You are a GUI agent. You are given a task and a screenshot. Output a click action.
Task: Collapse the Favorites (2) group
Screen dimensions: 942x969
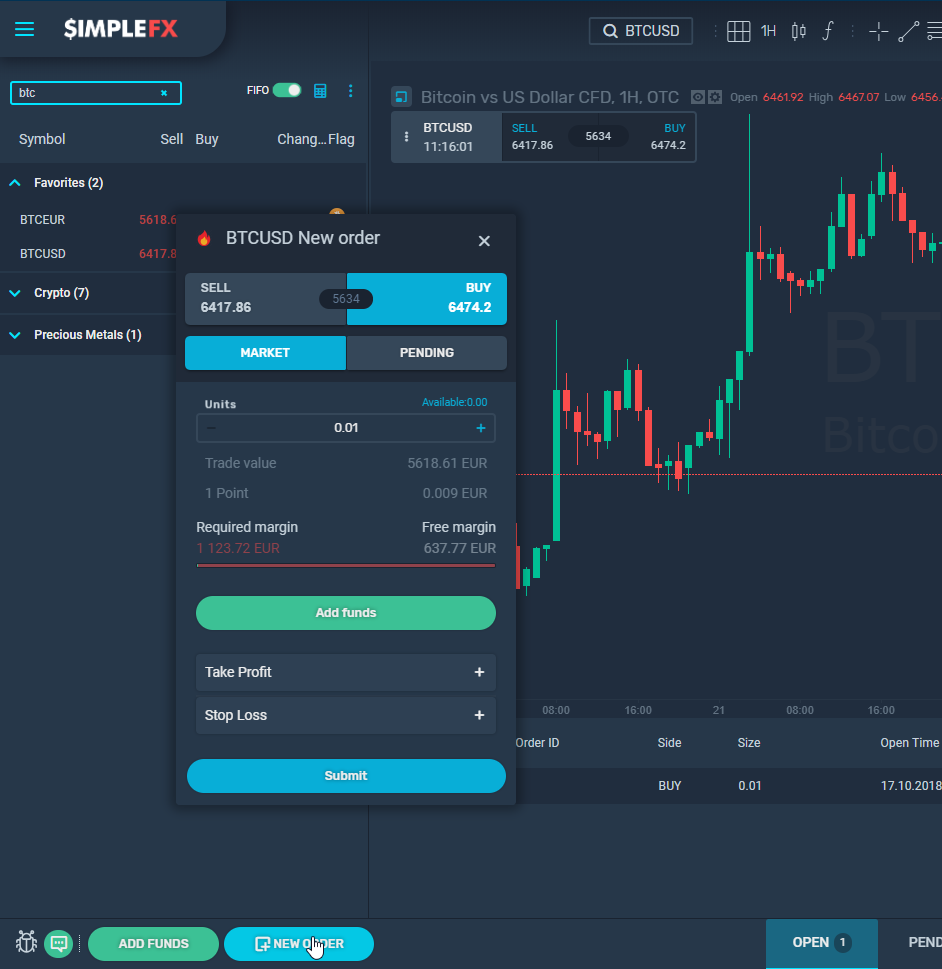point(15,183)
